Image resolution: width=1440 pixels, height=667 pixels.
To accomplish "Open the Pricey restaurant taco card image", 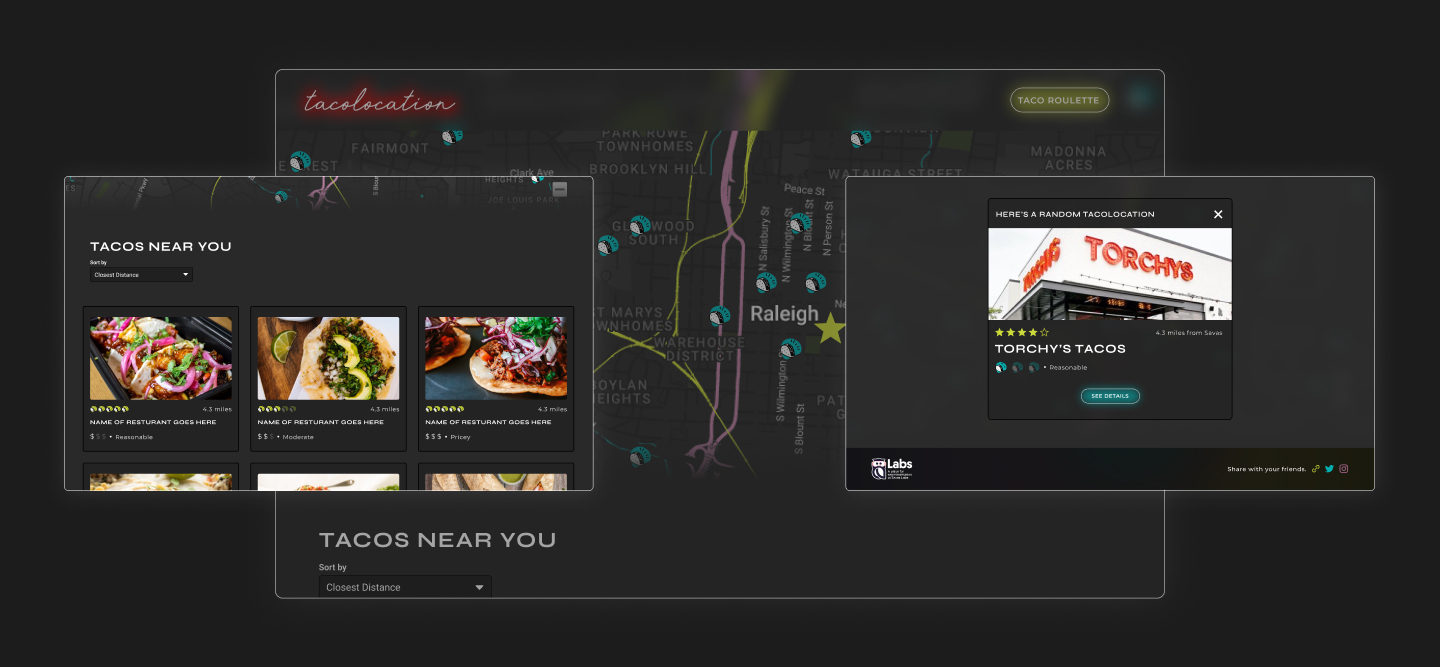I will pos(496,358).
